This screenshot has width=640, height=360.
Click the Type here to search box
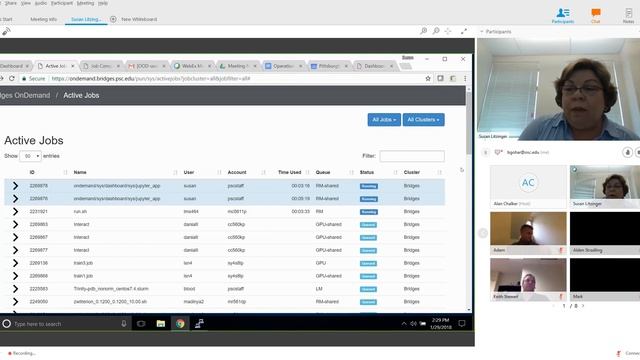65,324
